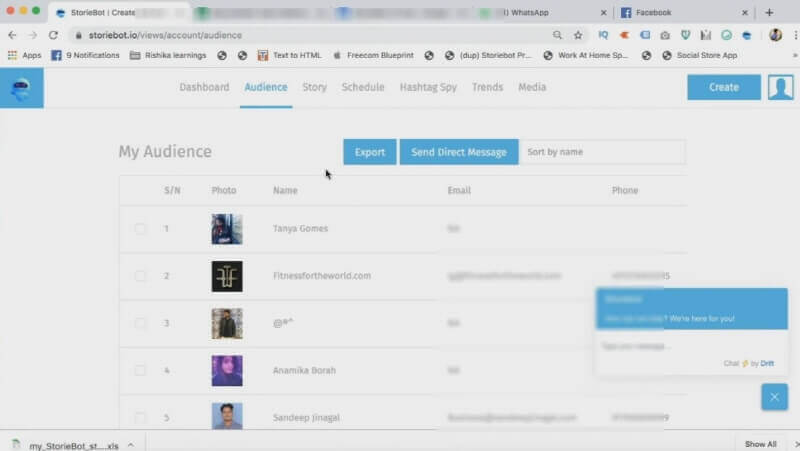Click Tanya Gomes profile photo
800x451 pixels.
pyautogui.click(x=227, y=229)
